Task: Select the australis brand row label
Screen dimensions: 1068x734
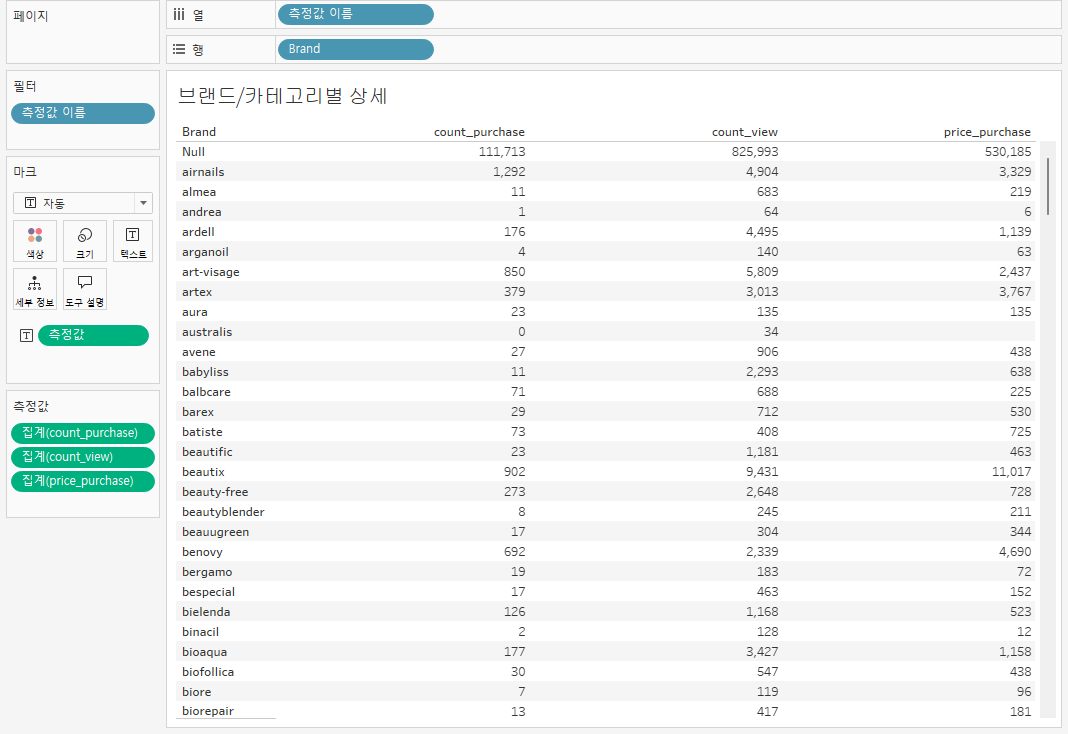Action: [x=207, y=332]
